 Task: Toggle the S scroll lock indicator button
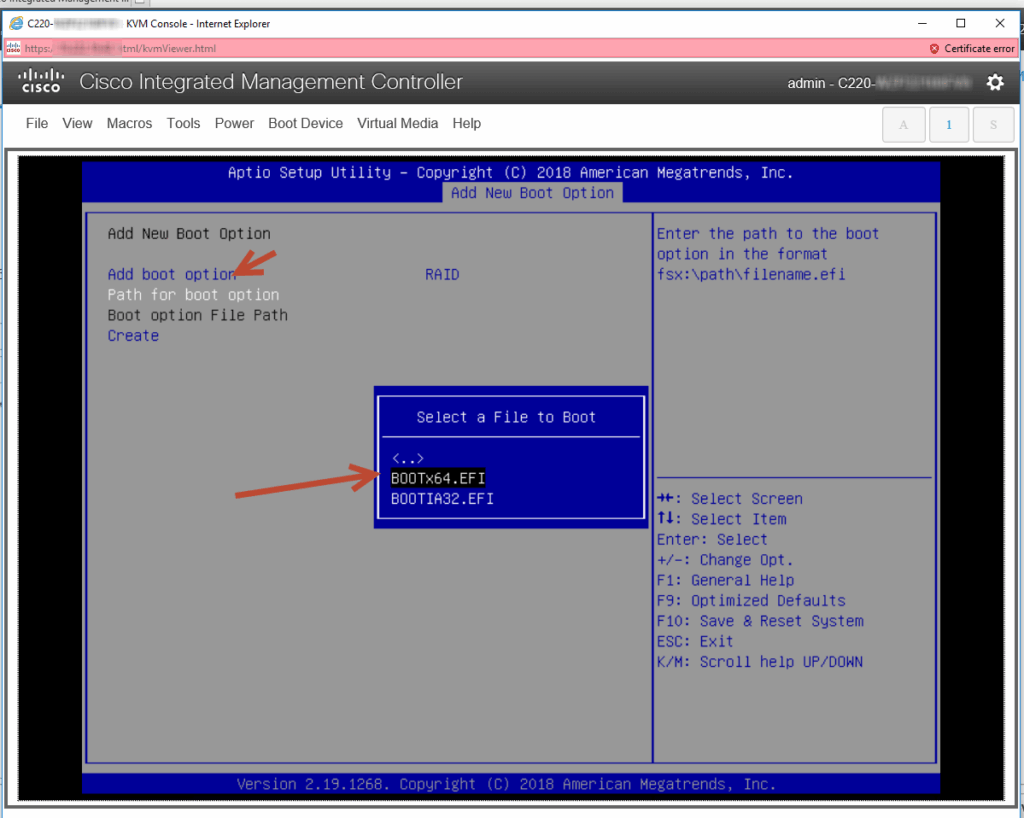[x=993, y=125]
